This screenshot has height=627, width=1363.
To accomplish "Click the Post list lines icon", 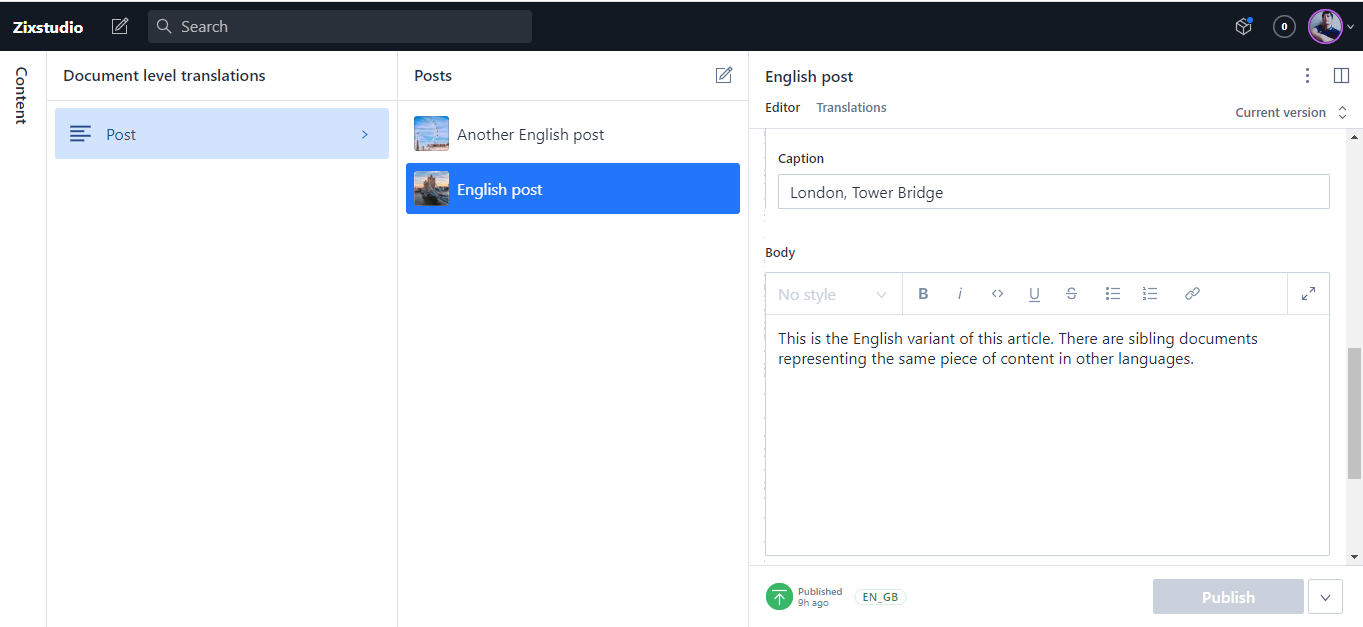I will (x=81, y=134).
